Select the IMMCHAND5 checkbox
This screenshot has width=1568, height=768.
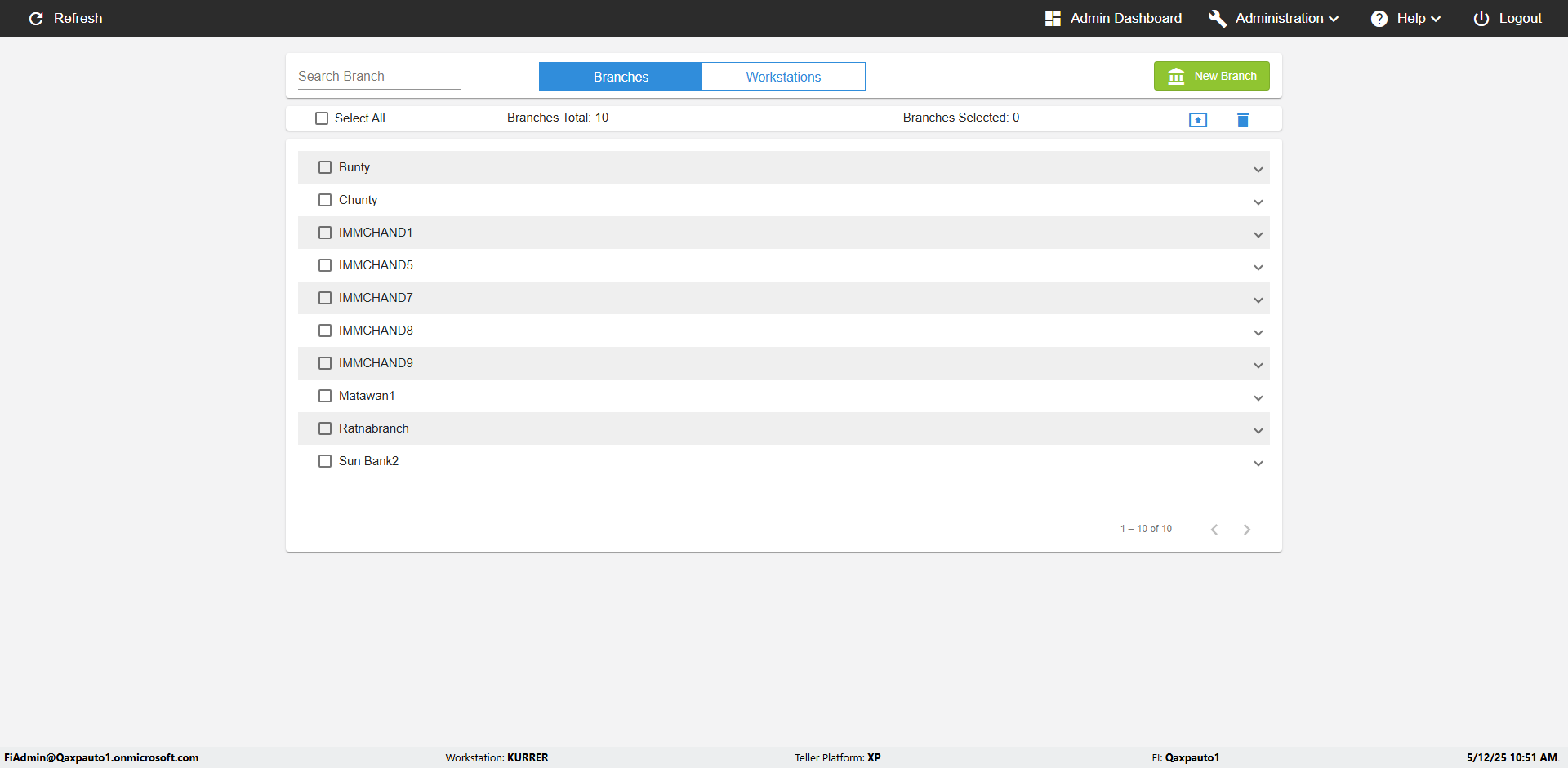coord(325,265)
